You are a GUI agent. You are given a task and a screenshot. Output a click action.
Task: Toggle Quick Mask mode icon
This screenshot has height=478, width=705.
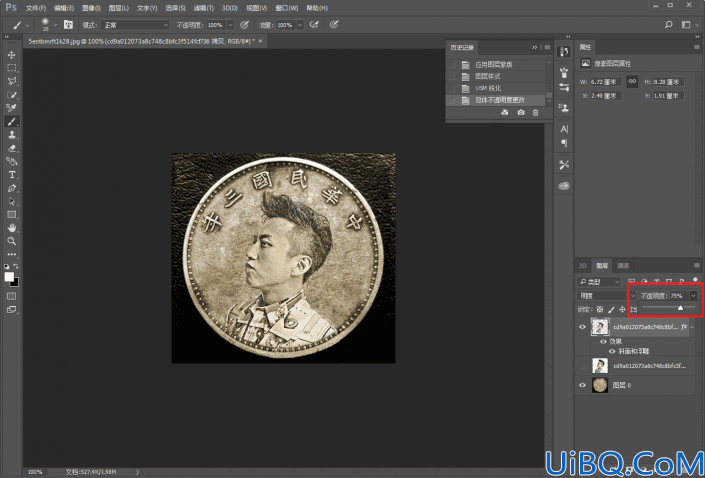pos(12,296)
